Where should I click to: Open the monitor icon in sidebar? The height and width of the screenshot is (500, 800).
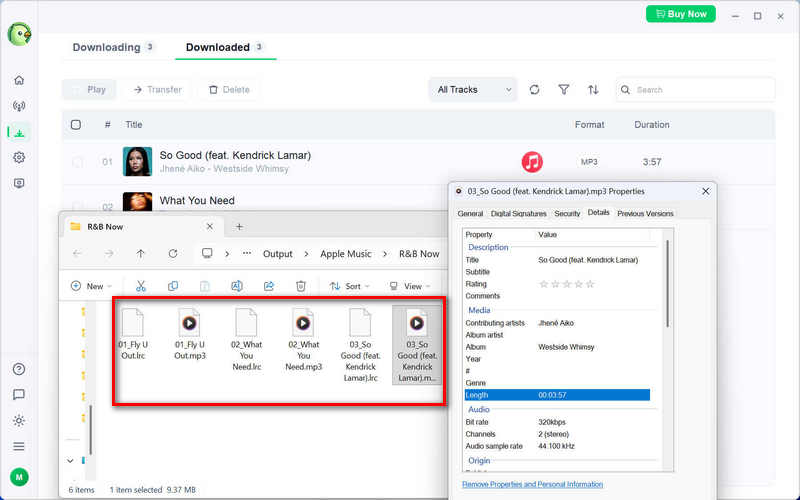tap(19, 183)
